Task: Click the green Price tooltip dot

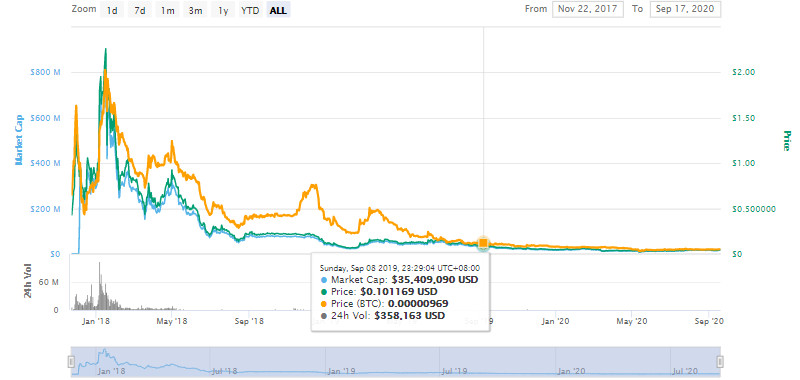Action: tap(324, 292)
